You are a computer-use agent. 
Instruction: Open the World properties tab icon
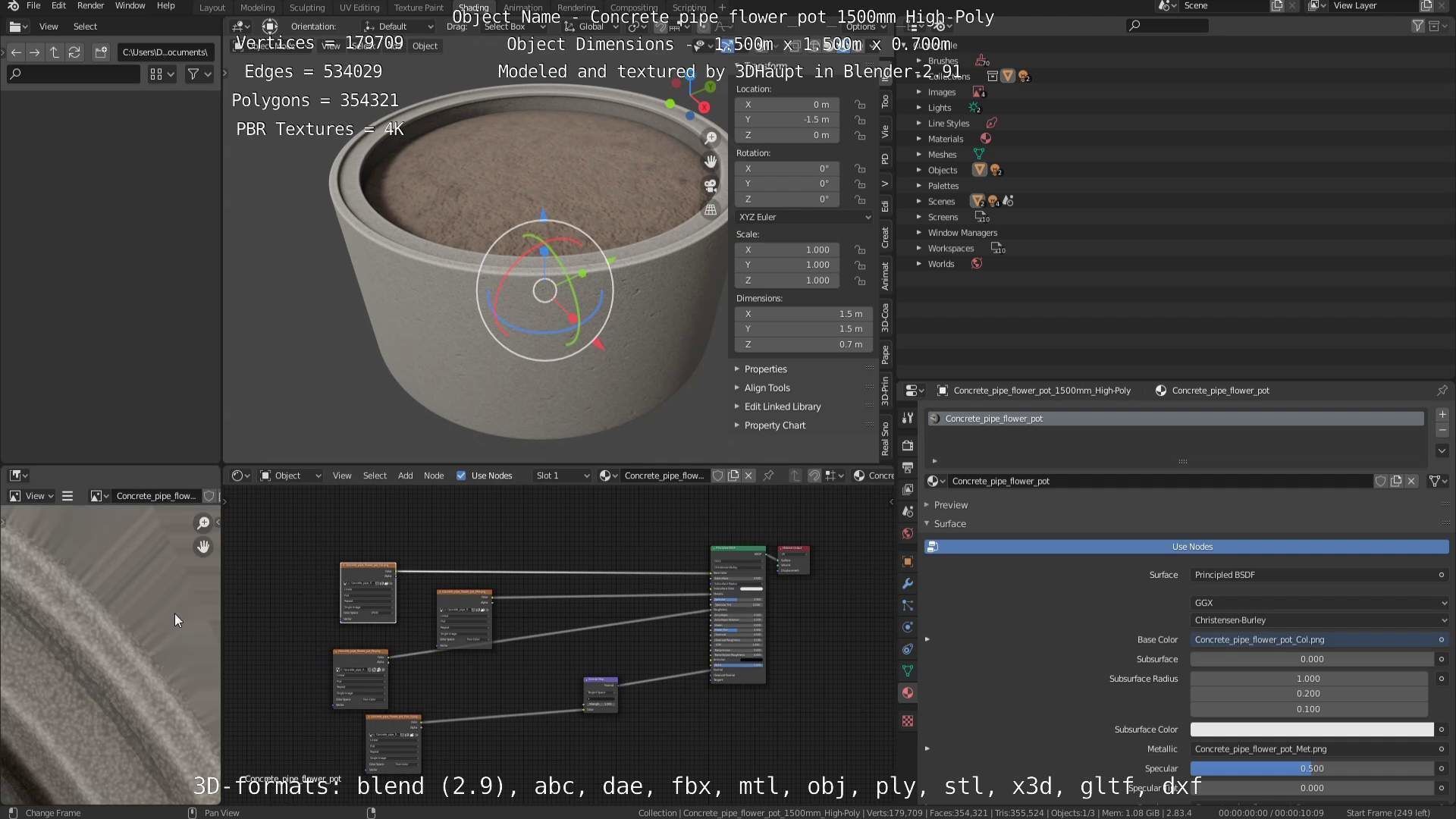click(x=908, y=534)
